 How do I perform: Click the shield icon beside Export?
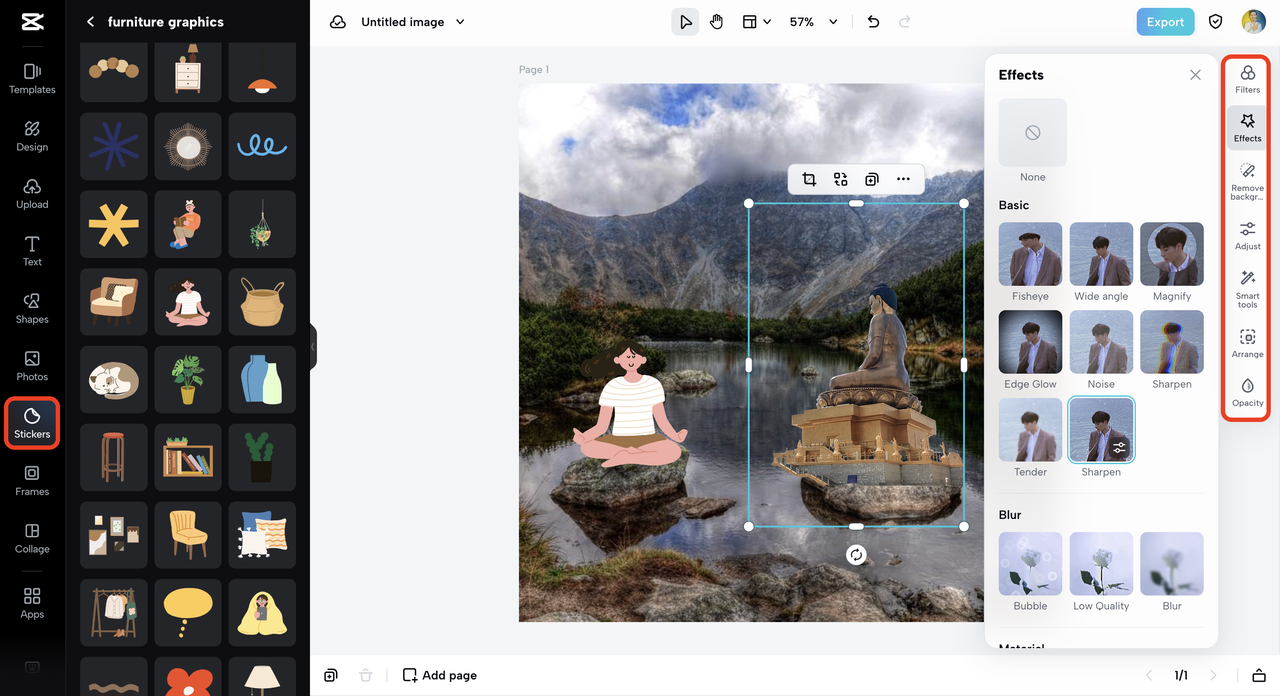(1216, 22)
